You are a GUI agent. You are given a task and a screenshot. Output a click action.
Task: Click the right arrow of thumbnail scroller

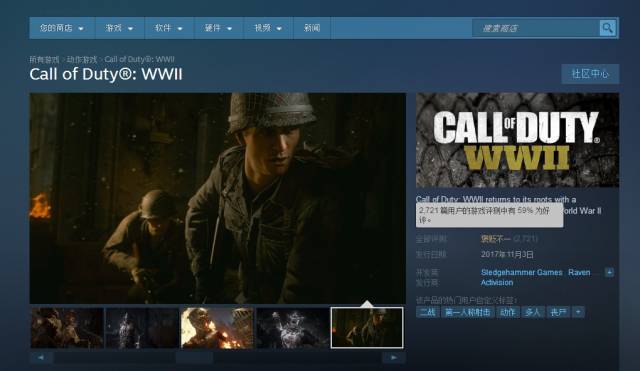tap(393, 358)
